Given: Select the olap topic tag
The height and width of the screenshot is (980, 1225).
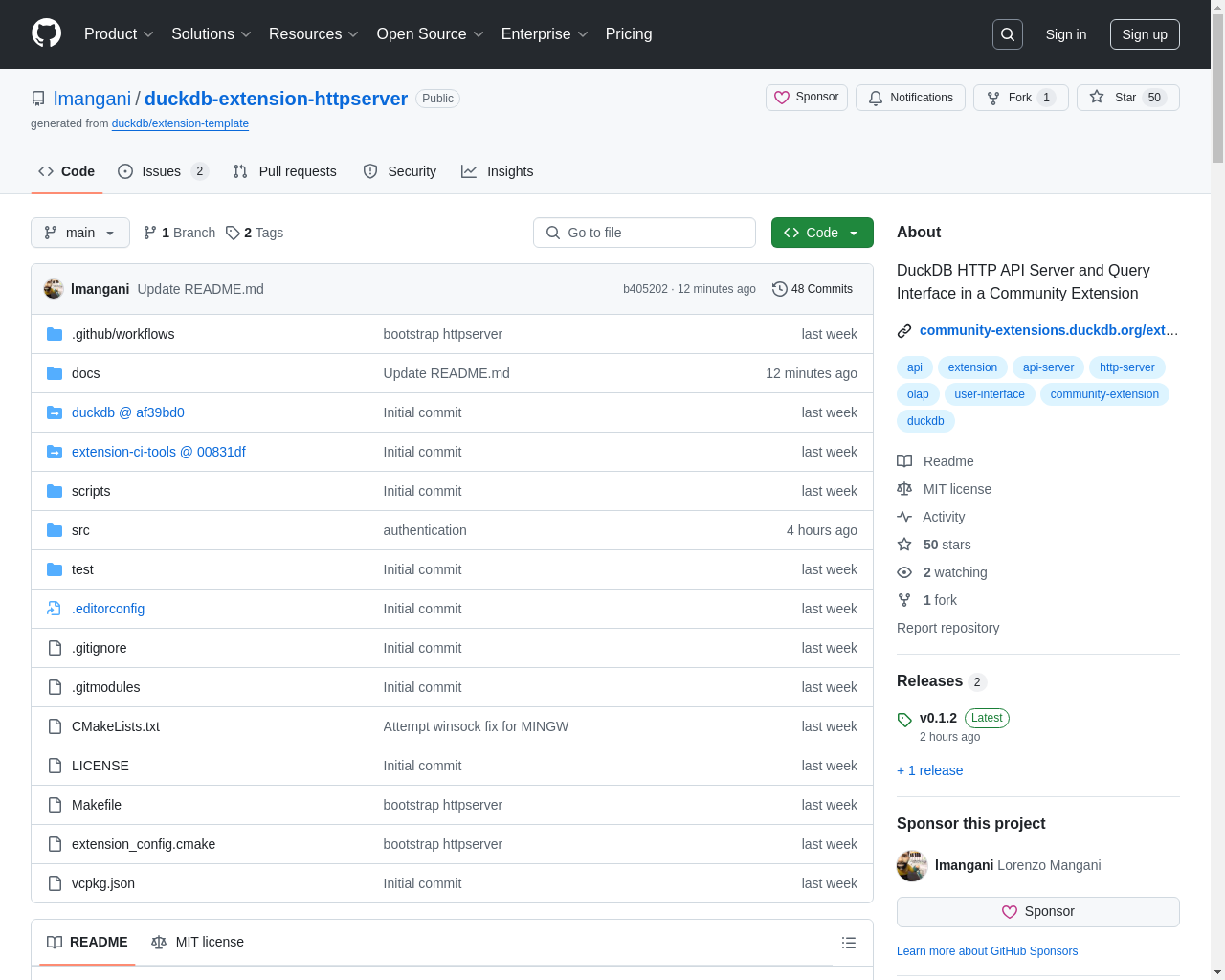Looking at the screenshot, I should pyautogui.click(x=918, y=394).
